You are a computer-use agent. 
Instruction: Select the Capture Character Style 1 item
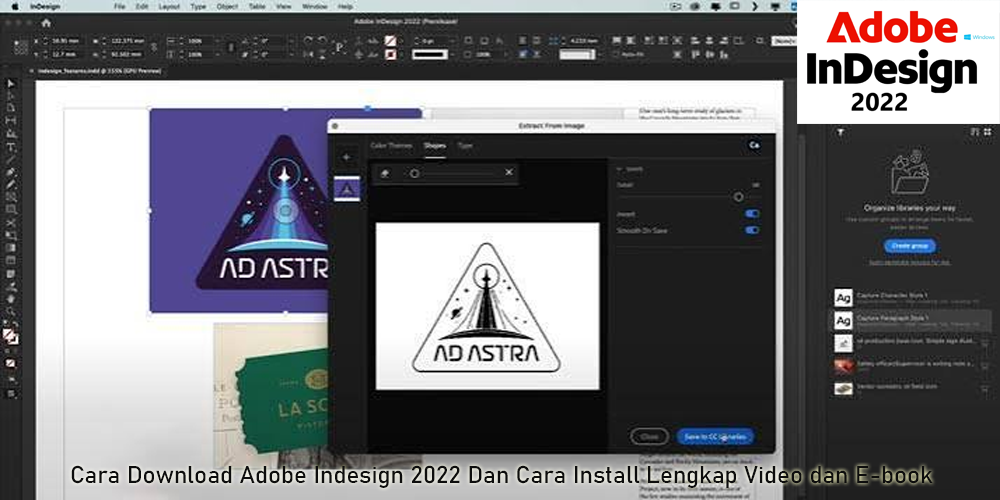click(913, 298)
